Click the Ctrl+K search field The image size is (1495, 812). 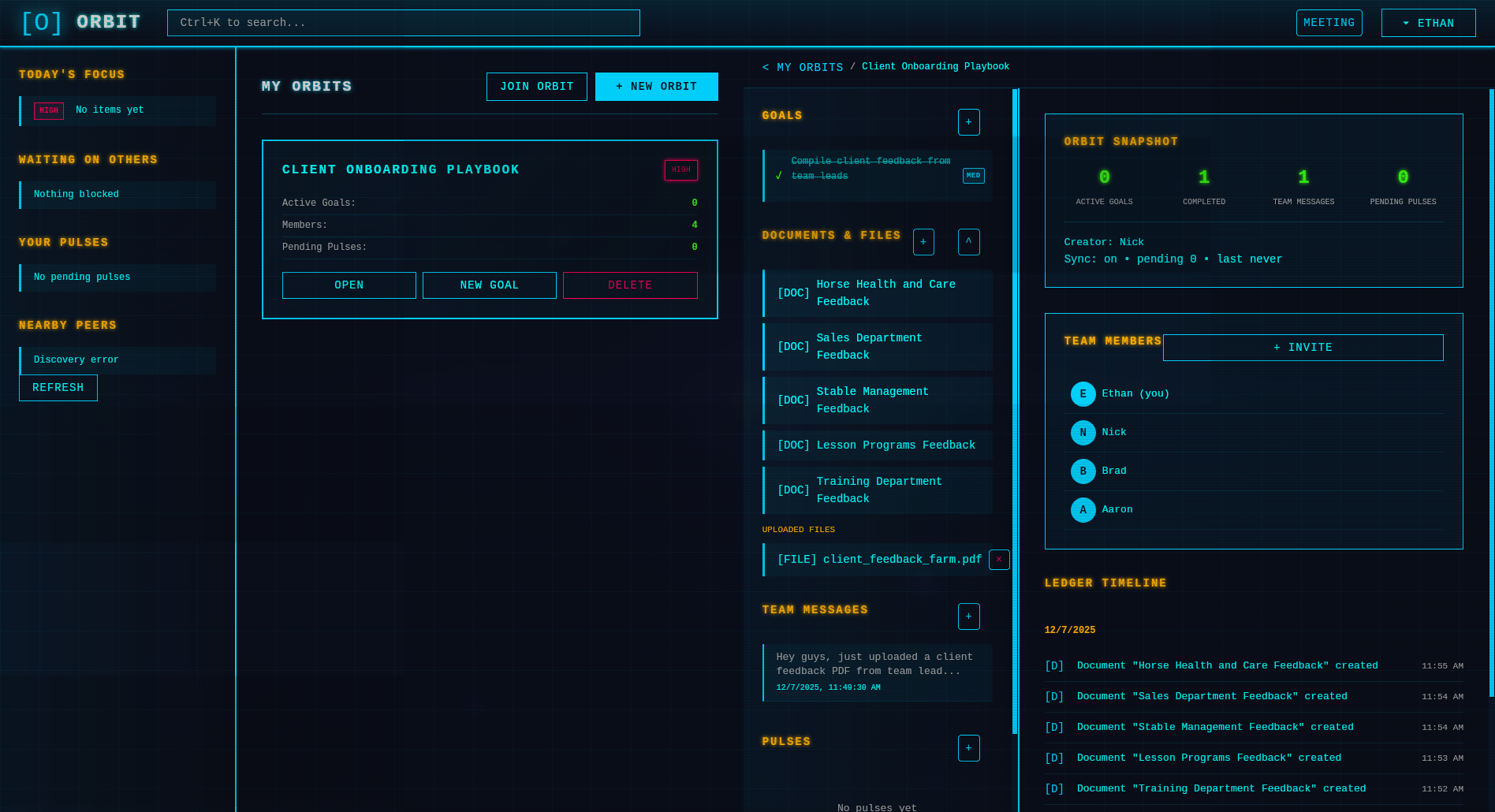[x=403, y=22]
